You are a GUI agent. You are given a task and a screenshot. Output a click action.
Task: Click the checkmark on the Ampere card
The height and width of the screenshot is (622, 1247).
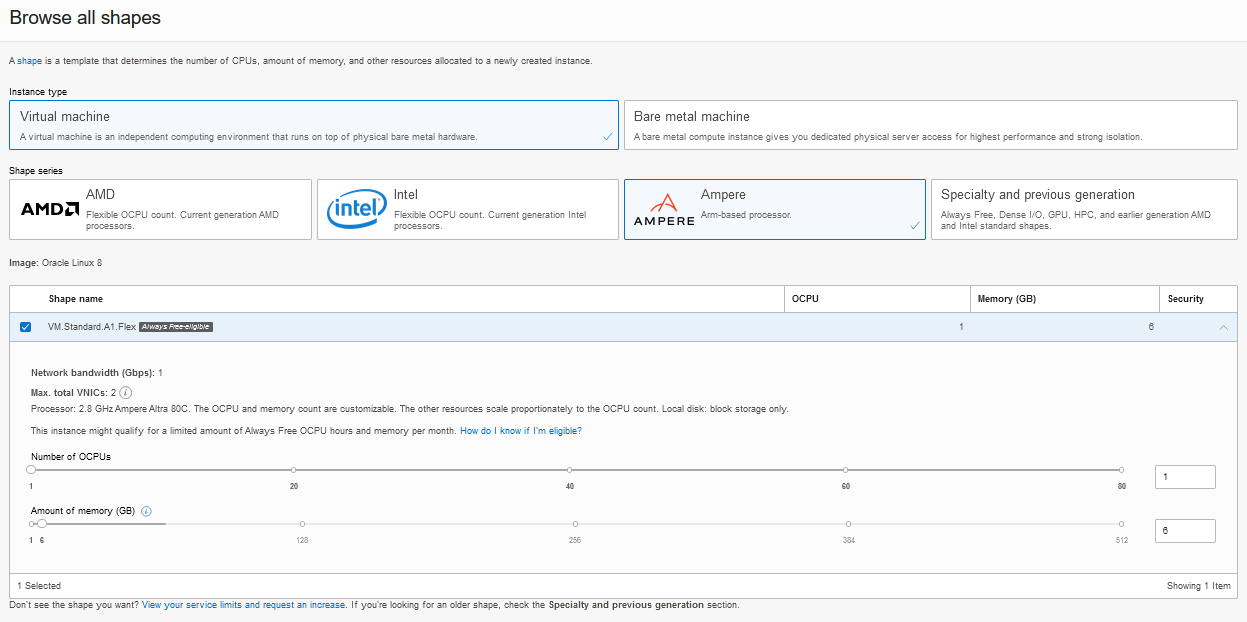[913, 227]
